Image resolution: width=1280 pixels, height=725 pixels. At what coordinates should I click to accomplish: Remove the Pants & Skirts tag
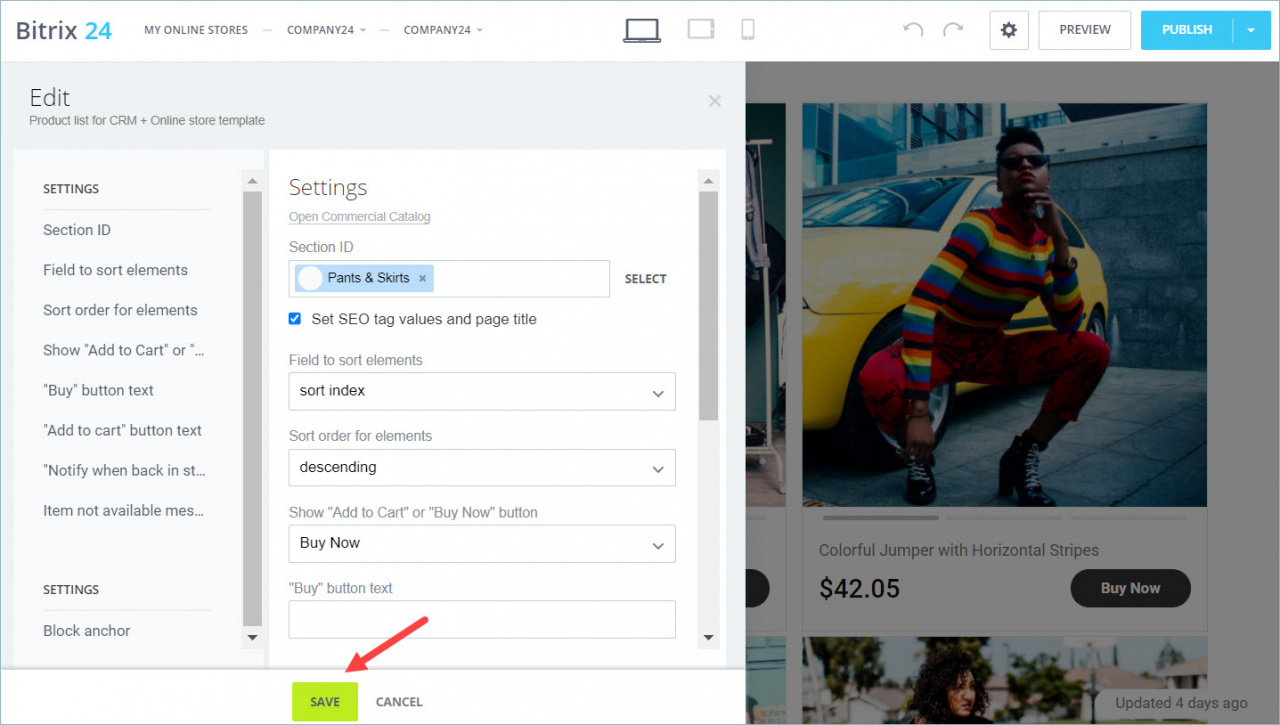pyautogui.click(x=422, y=278)
